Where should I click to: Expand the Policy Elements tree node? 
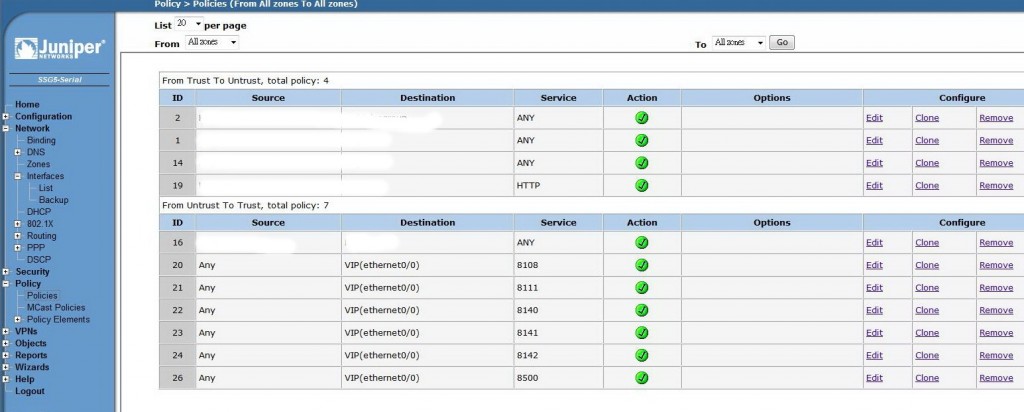18,320
